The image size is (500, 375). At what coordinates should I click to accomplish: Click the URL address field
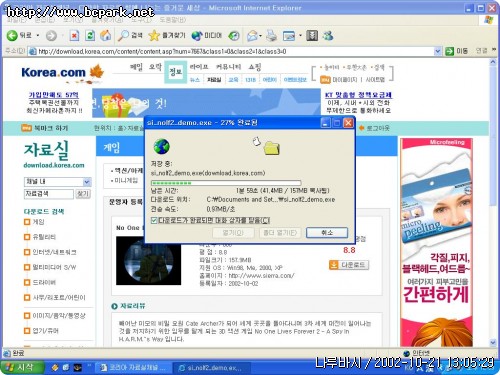click(x=233, y=51)
